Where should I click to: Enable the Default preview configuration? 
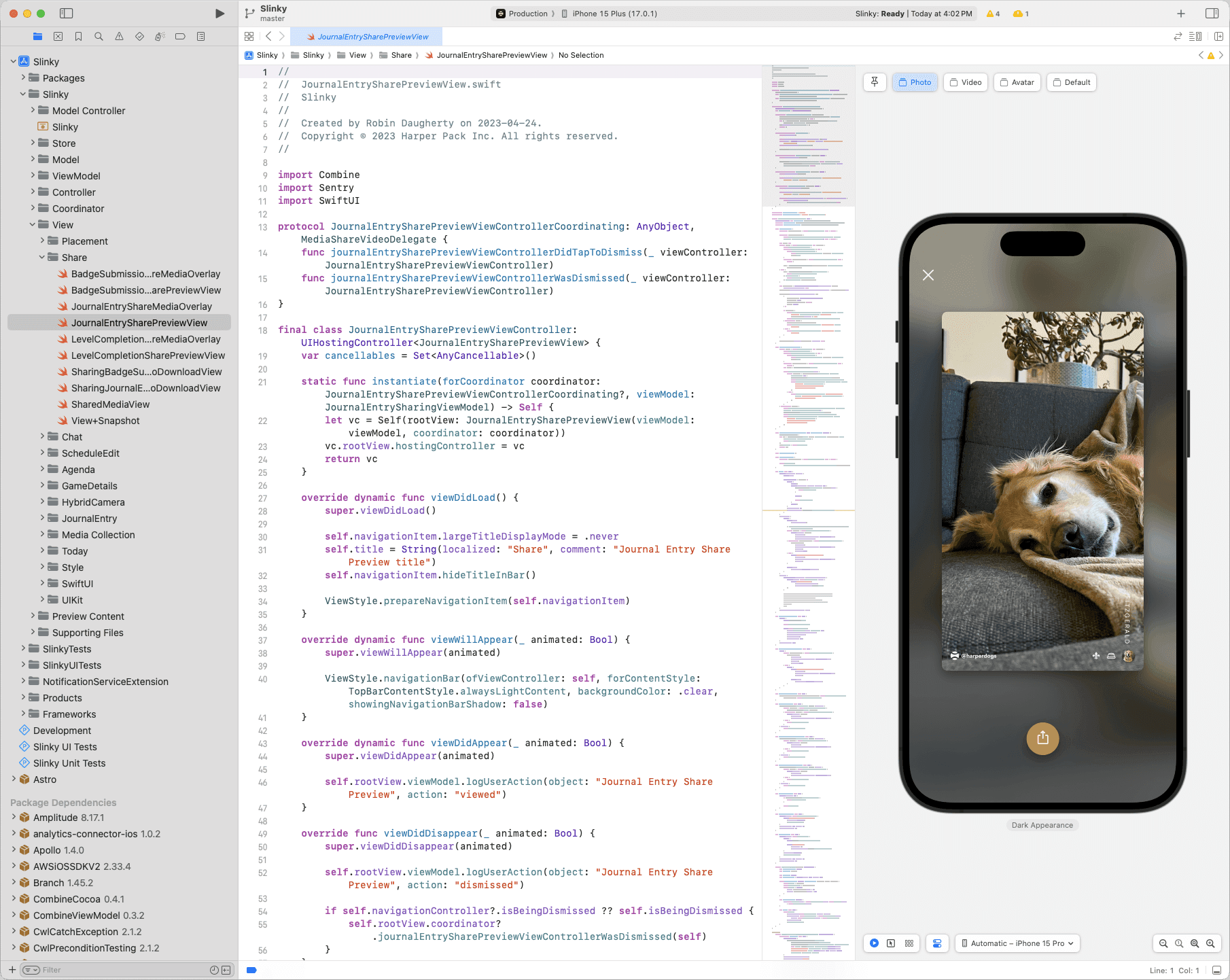(x=1071, y=82)
